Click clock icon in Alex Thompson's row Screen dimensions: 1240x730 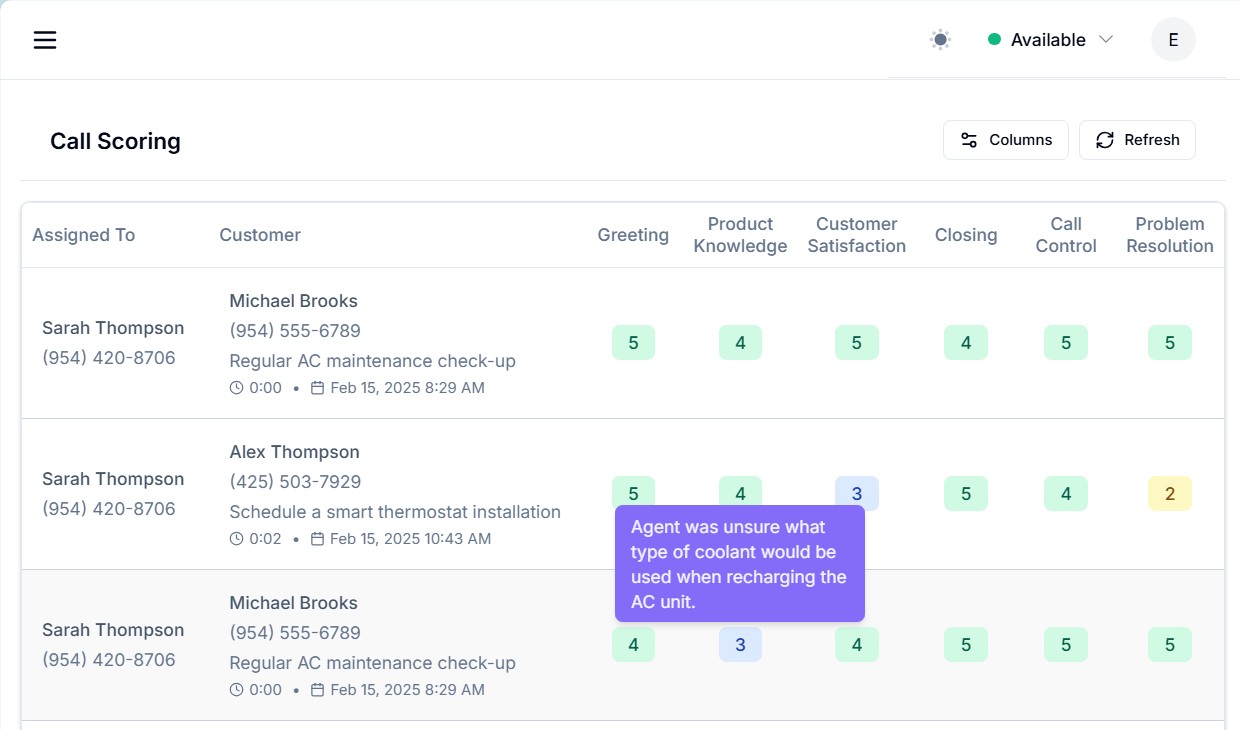pos(237,539)
